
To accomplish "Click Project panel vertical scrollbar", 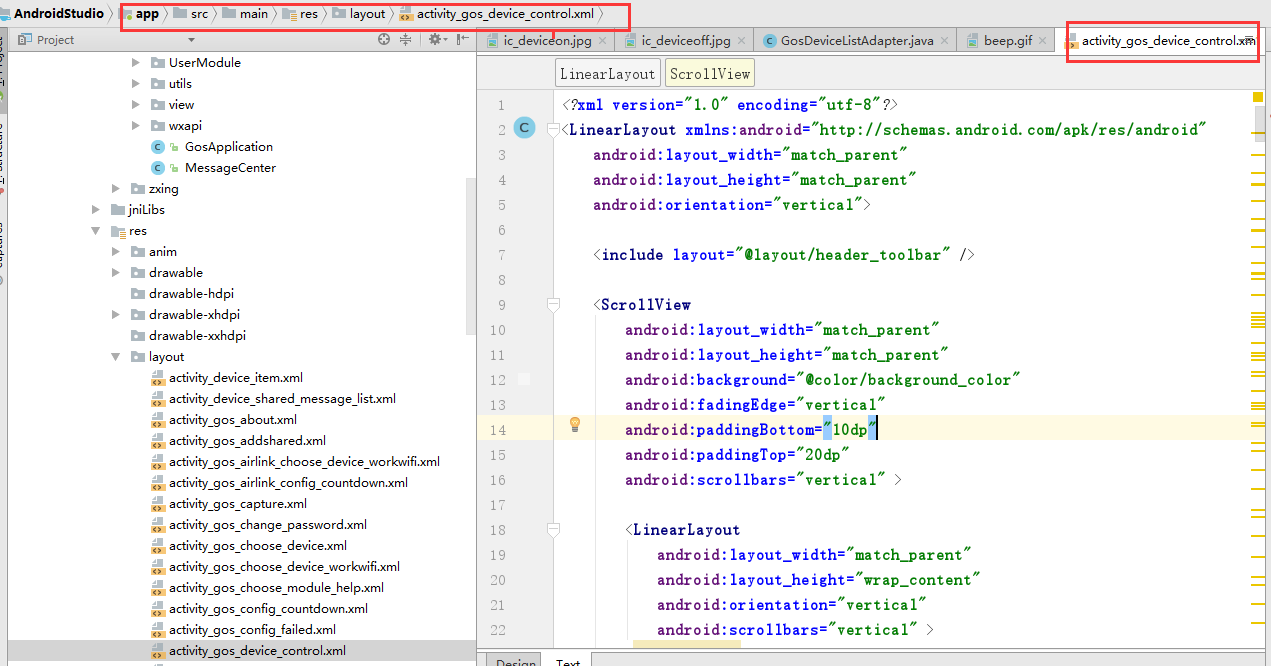I will (x=471, y=254).
